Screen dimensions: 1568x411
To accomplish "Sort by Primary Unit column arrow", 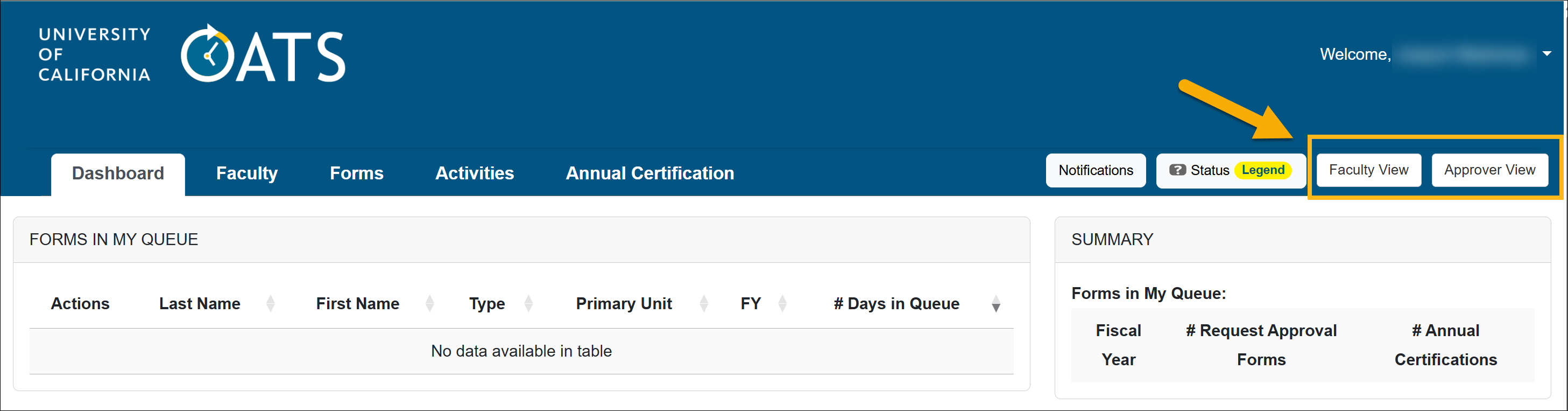I will tap(704, 303).
